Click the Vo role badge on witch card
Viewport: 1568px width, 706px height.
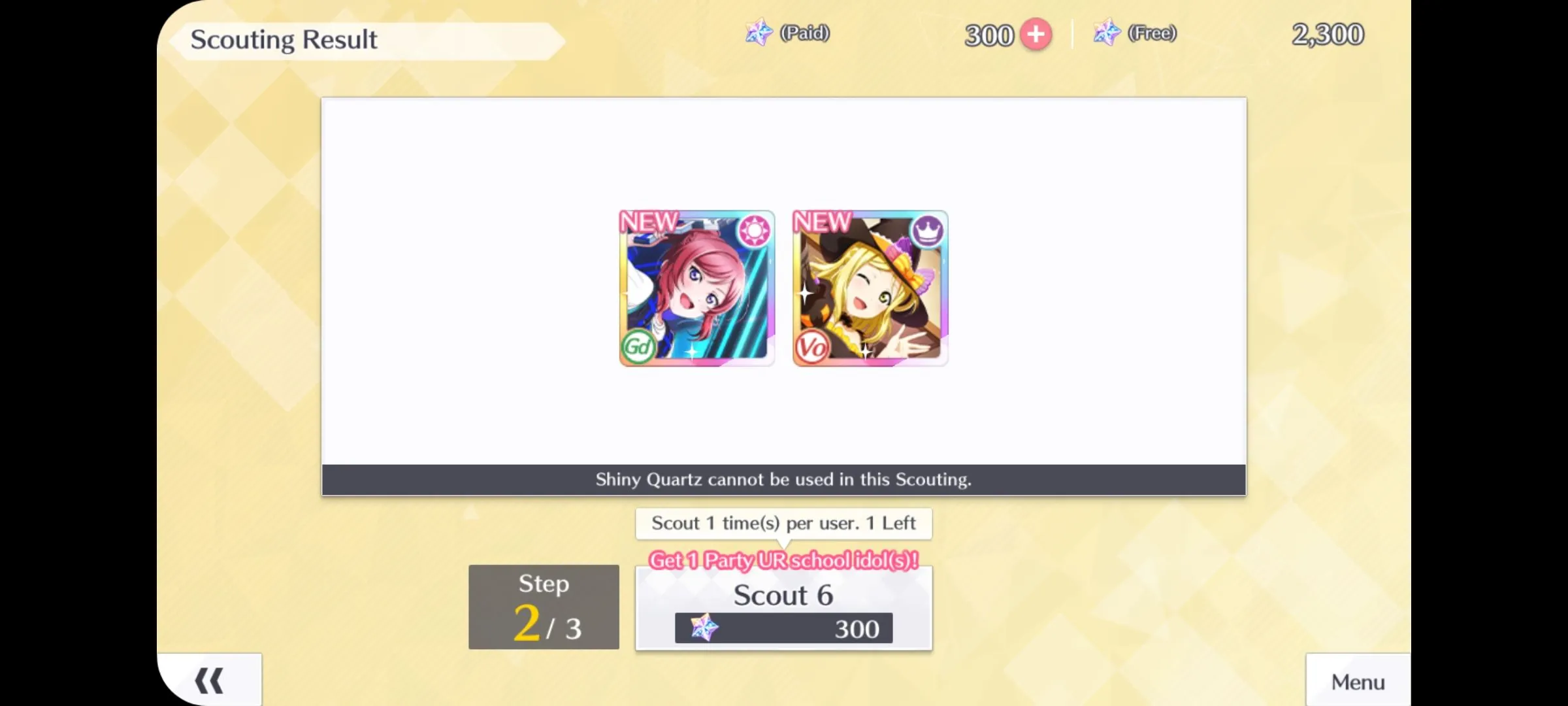tap(811, 347)
